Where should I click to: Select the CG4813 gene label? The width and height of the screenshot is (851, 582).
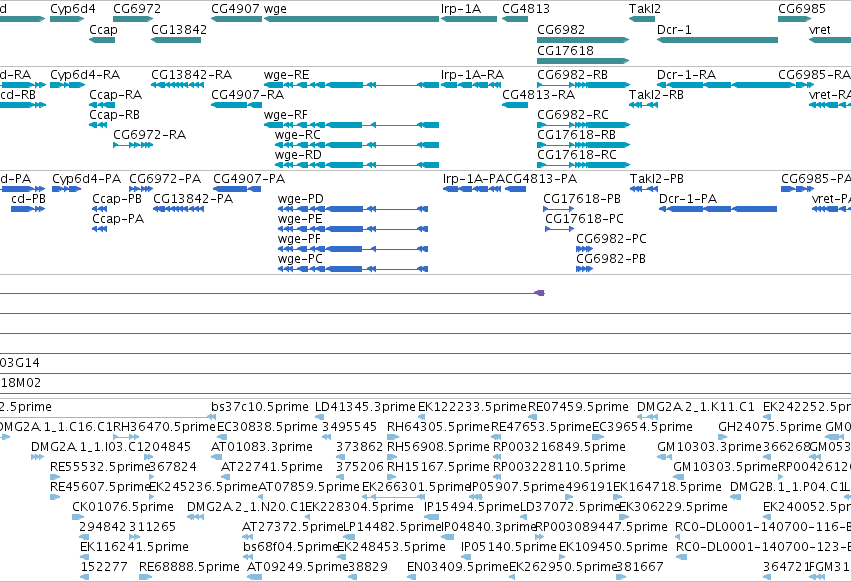[x=526, y=9]
